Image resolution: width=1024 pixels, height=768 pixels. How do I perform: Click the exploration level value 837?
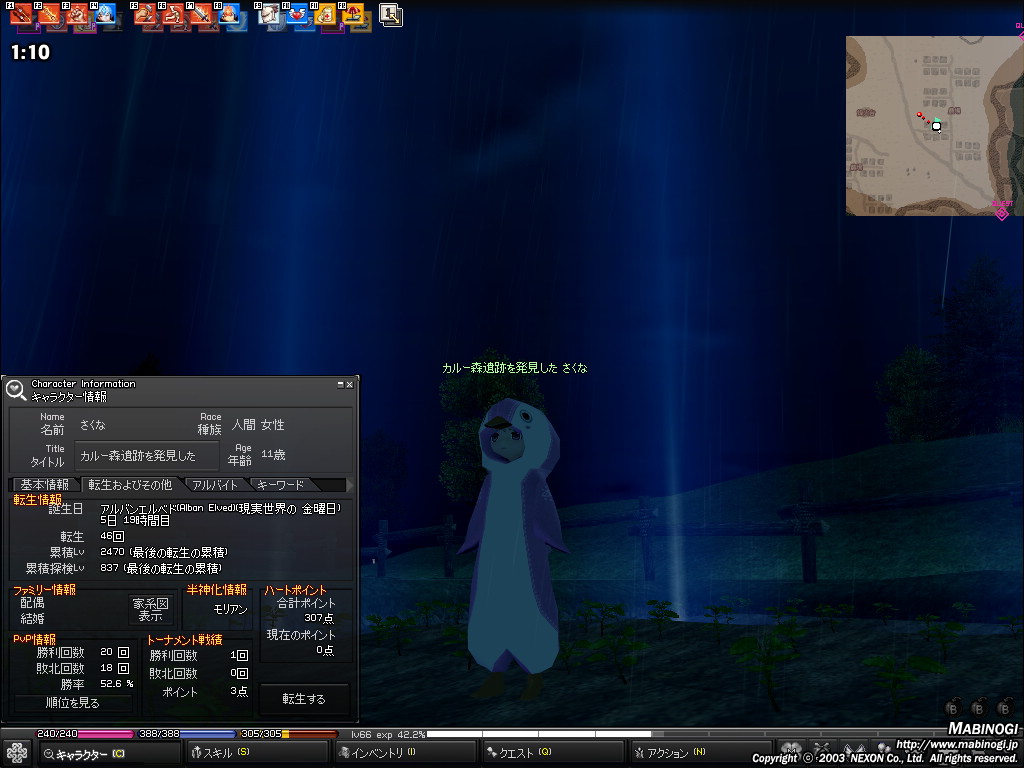point(109,568)
